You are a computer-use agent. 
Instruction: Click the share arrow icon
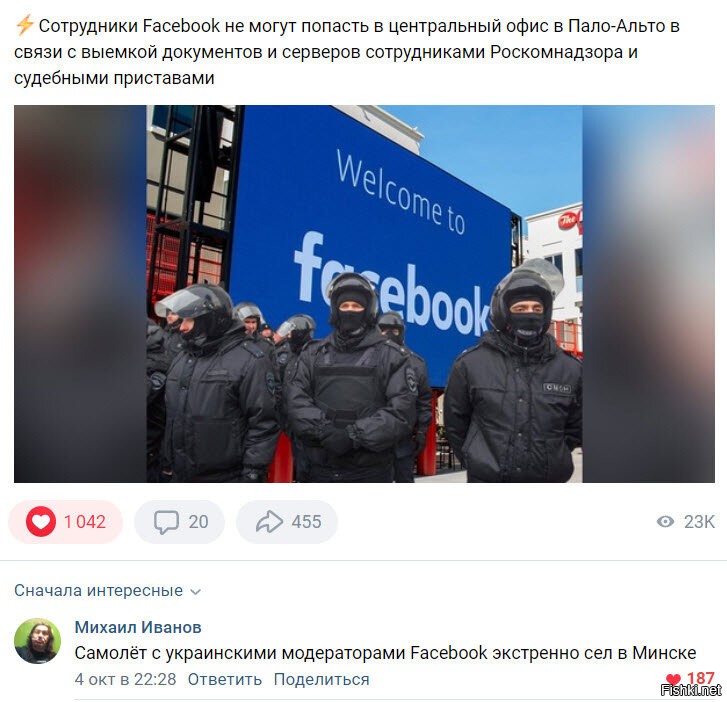click(x=269, y=522)
